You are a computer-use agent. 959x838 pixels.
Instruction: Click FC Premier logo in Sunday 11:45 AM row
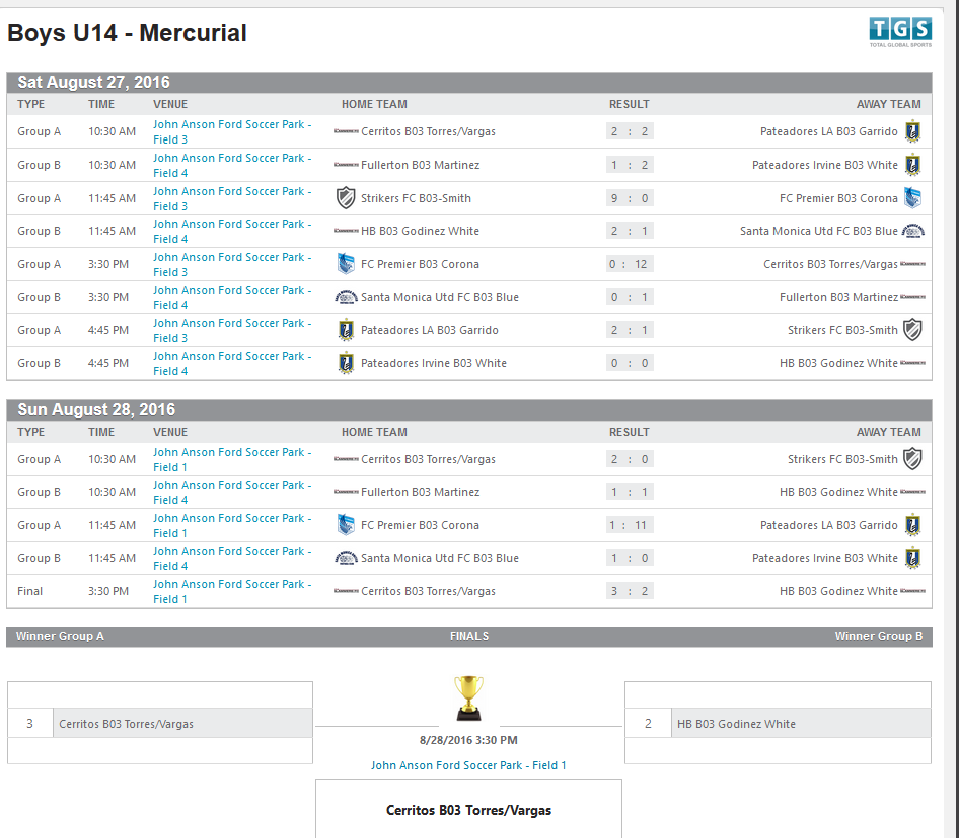(346, 525)
